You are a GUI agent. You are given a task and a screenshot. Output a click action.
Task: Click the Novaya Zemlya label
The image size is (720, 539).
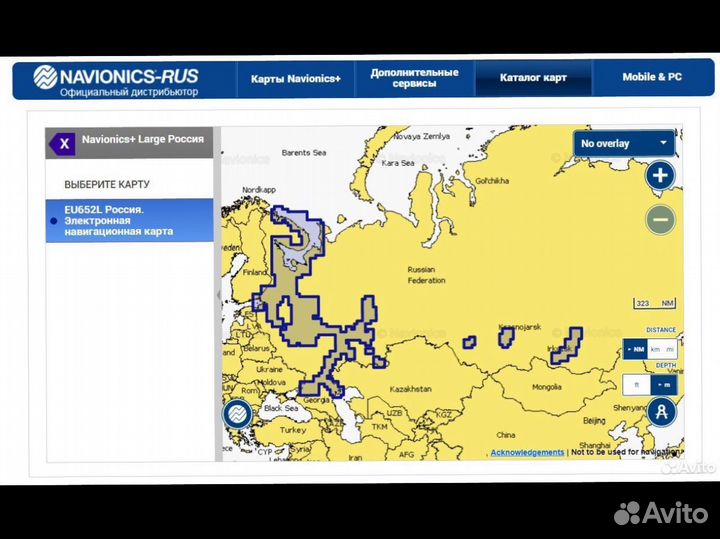tap(421, 136)
